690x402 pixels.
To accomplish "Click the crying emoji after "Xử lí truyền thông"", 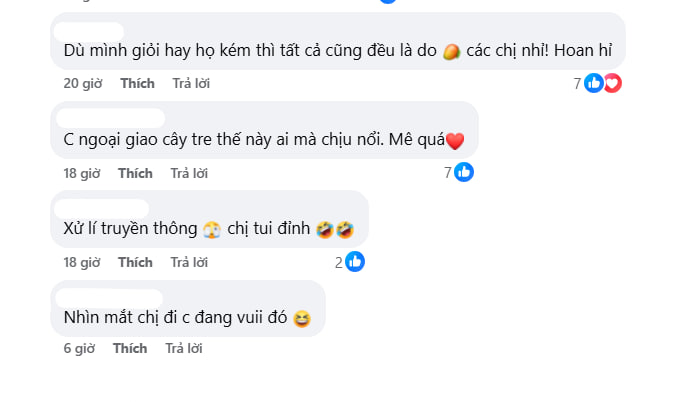I will (211, 230).
